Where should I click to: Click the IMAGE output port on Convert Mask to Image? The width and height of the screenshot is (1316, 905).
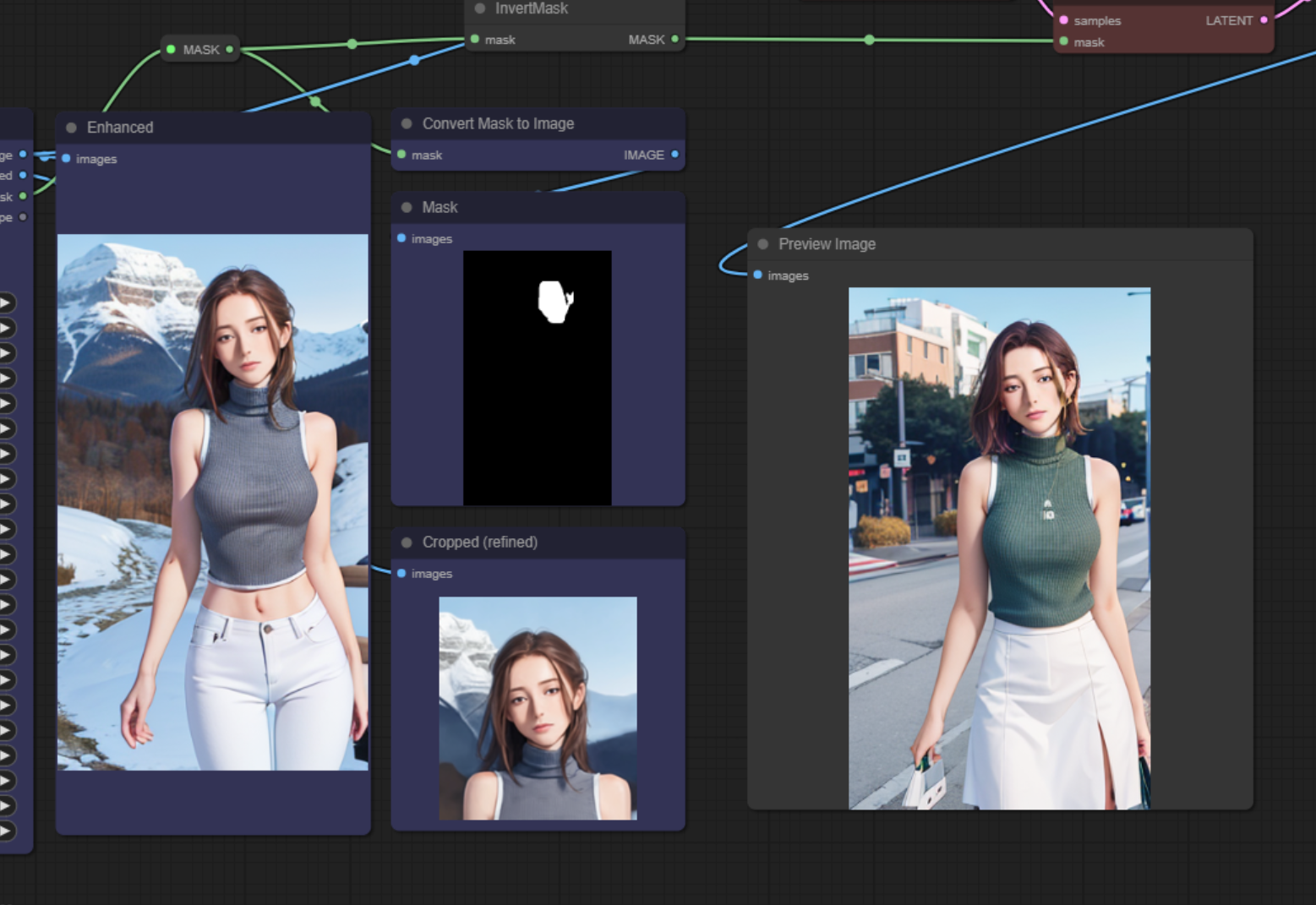tap(674, 155)
